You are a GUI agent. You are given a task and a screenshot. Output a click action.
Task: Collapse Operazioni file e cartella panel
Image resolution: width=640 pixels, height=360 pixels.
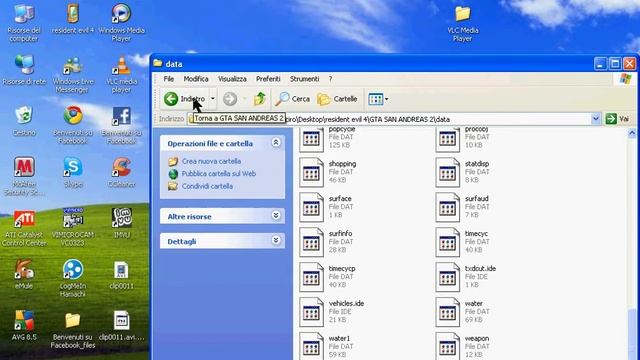tap(276, 142)
